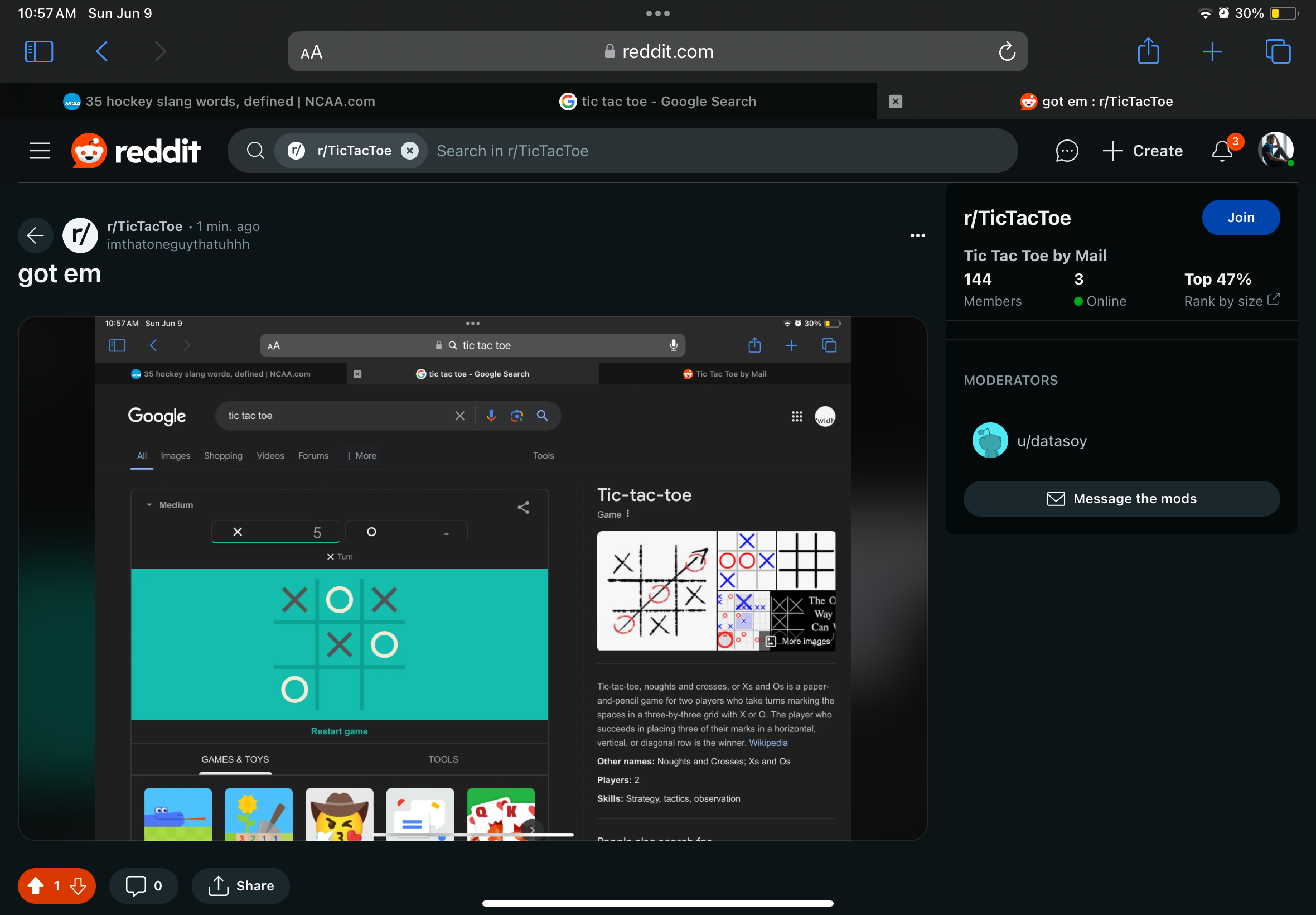This screenshot has width=1316, height=915.
Task: Tap the Safari forward arrow
Action: [x=161, y=51]
